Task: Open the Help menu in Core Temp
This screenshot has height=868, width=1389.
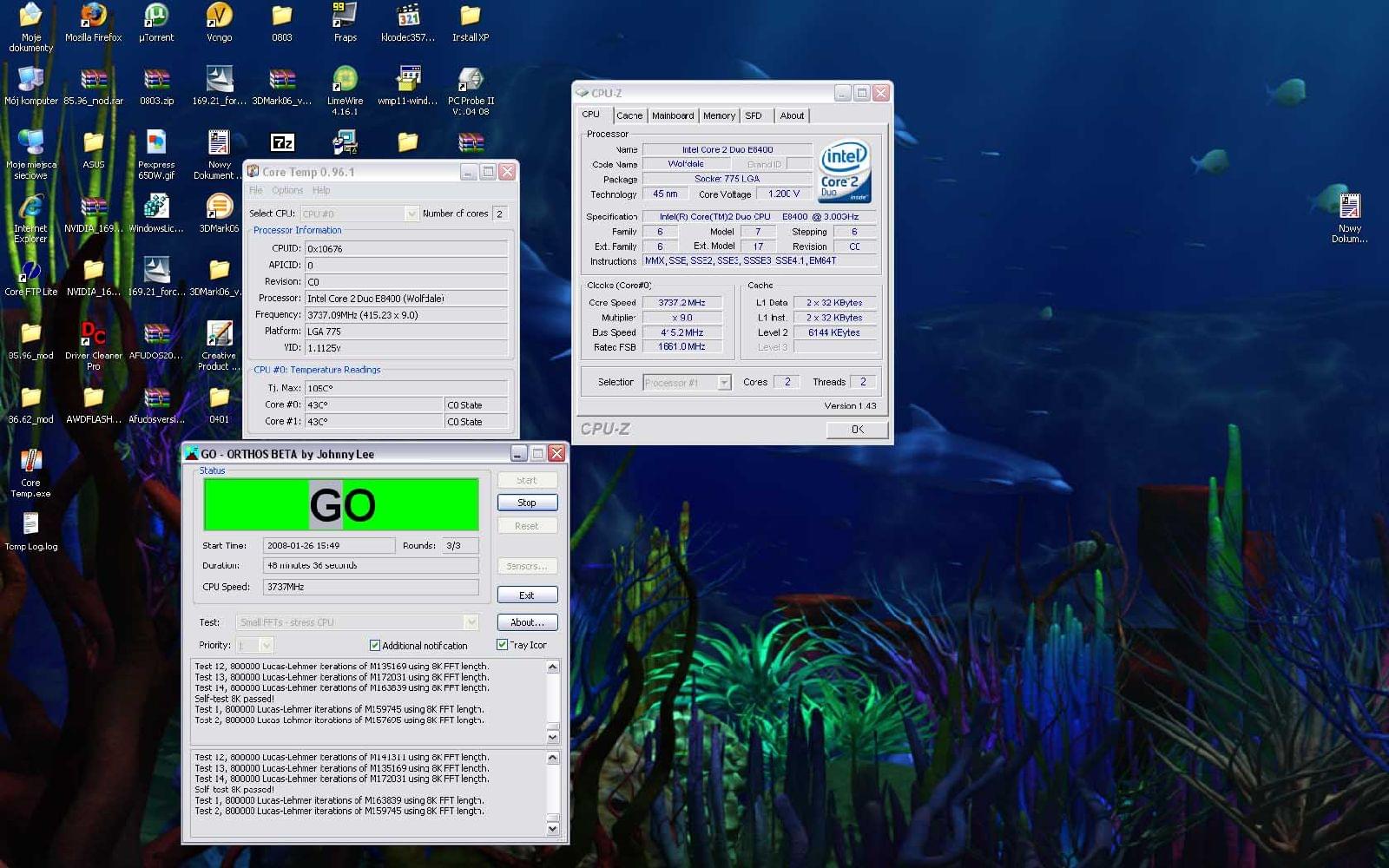Action: [321, 191]
